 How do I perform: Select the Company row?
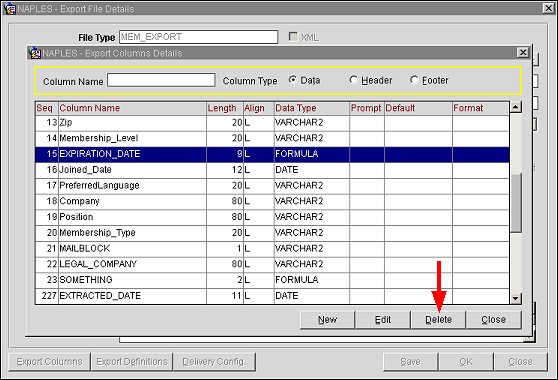coord(272,201)
